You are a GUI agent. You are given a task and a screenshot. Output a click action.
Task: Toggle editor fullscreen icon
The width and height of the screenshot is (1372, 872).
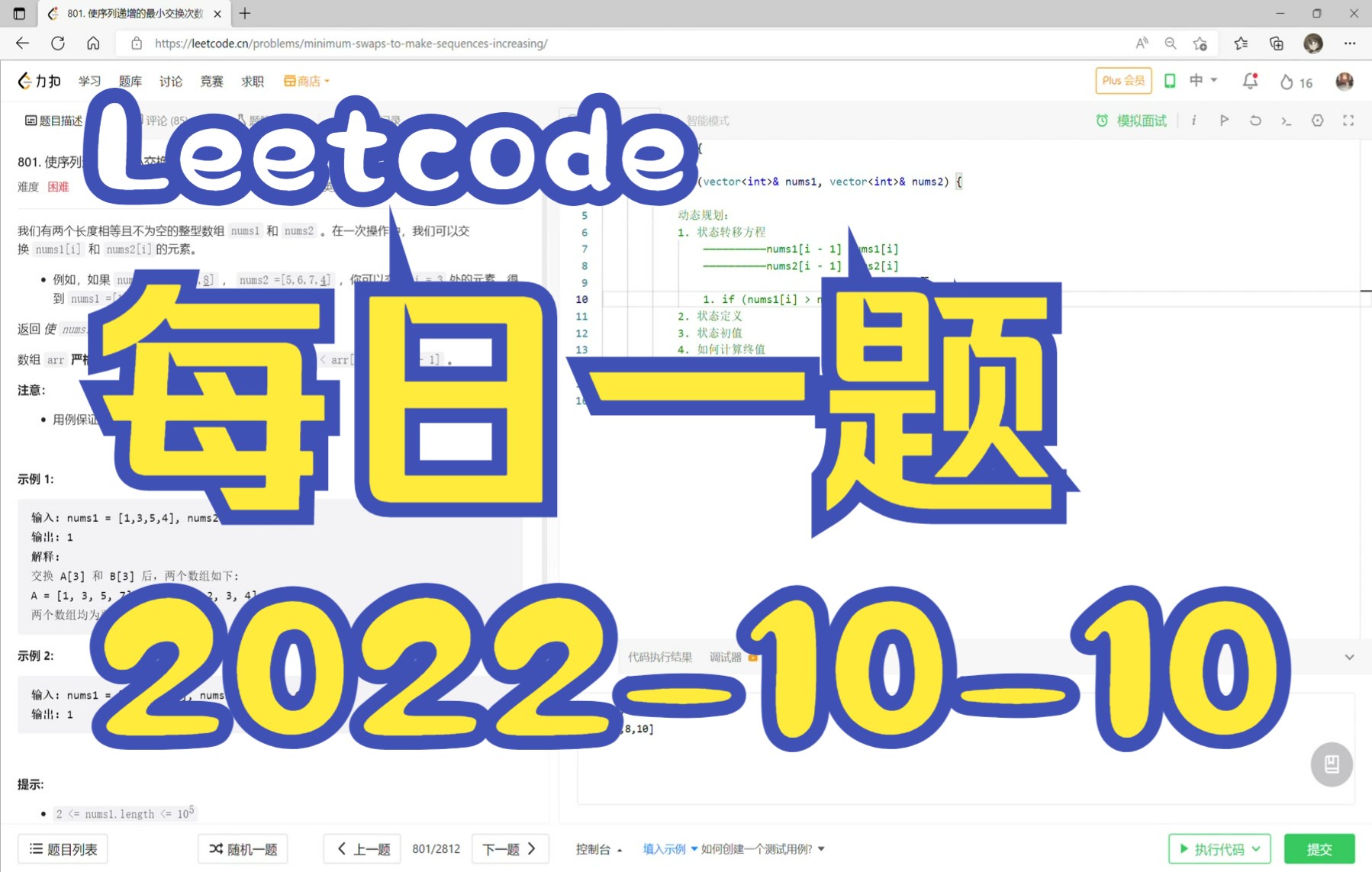1348,121
